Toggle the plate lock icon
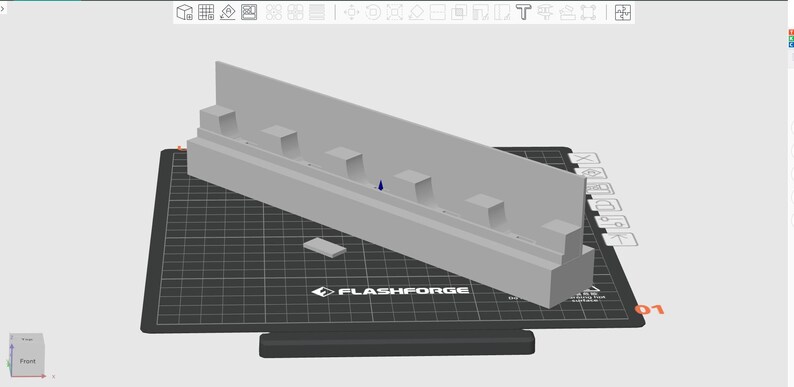 (x=605, y=206)
